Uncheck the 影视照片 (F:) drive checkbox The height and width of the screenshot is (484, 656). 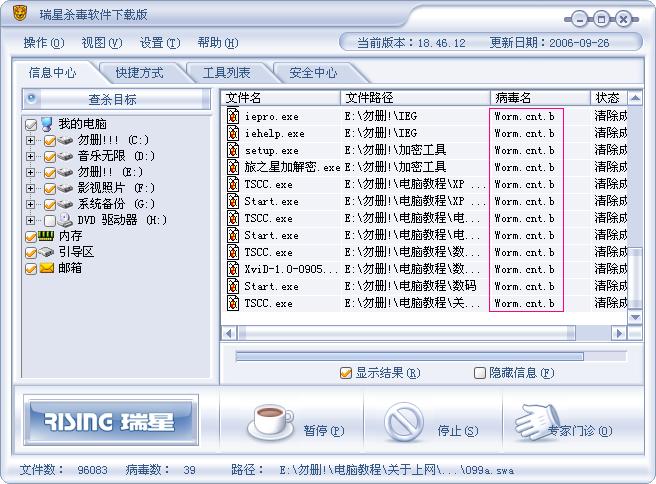pos(50,188)
